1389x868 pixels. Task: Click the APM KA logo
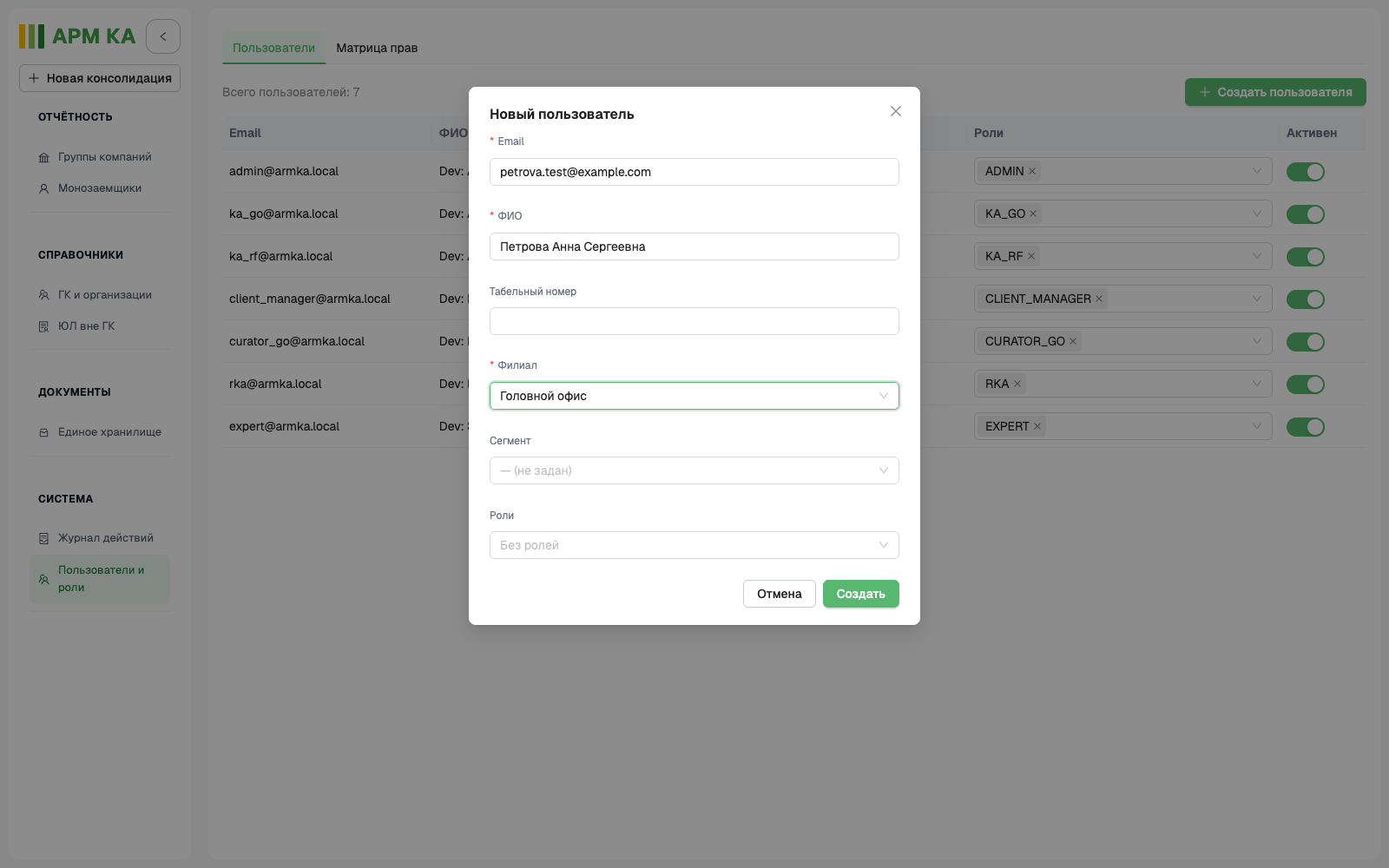(x=77, y=36)
